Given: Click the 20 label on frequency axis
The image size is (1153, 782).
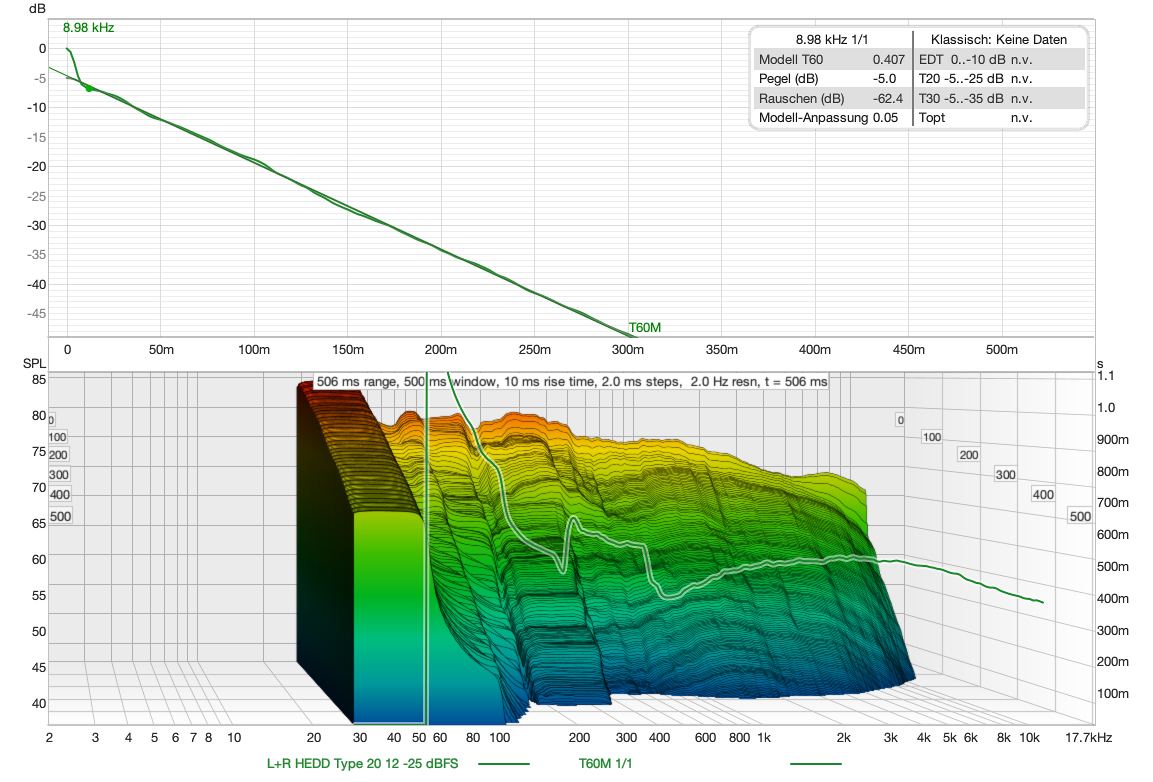Looking at the screenshot, I should (314, 738).
